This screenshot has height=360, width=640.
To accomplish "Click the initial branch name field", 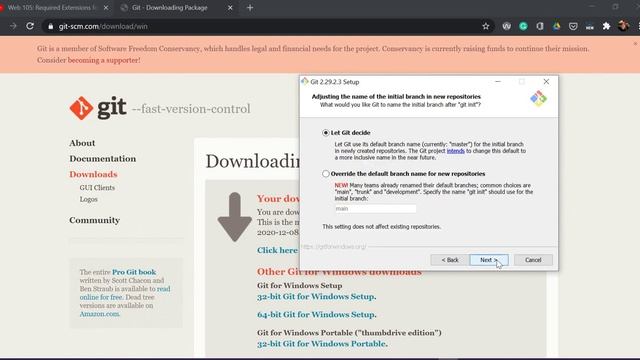I will (x=375, y=209).
